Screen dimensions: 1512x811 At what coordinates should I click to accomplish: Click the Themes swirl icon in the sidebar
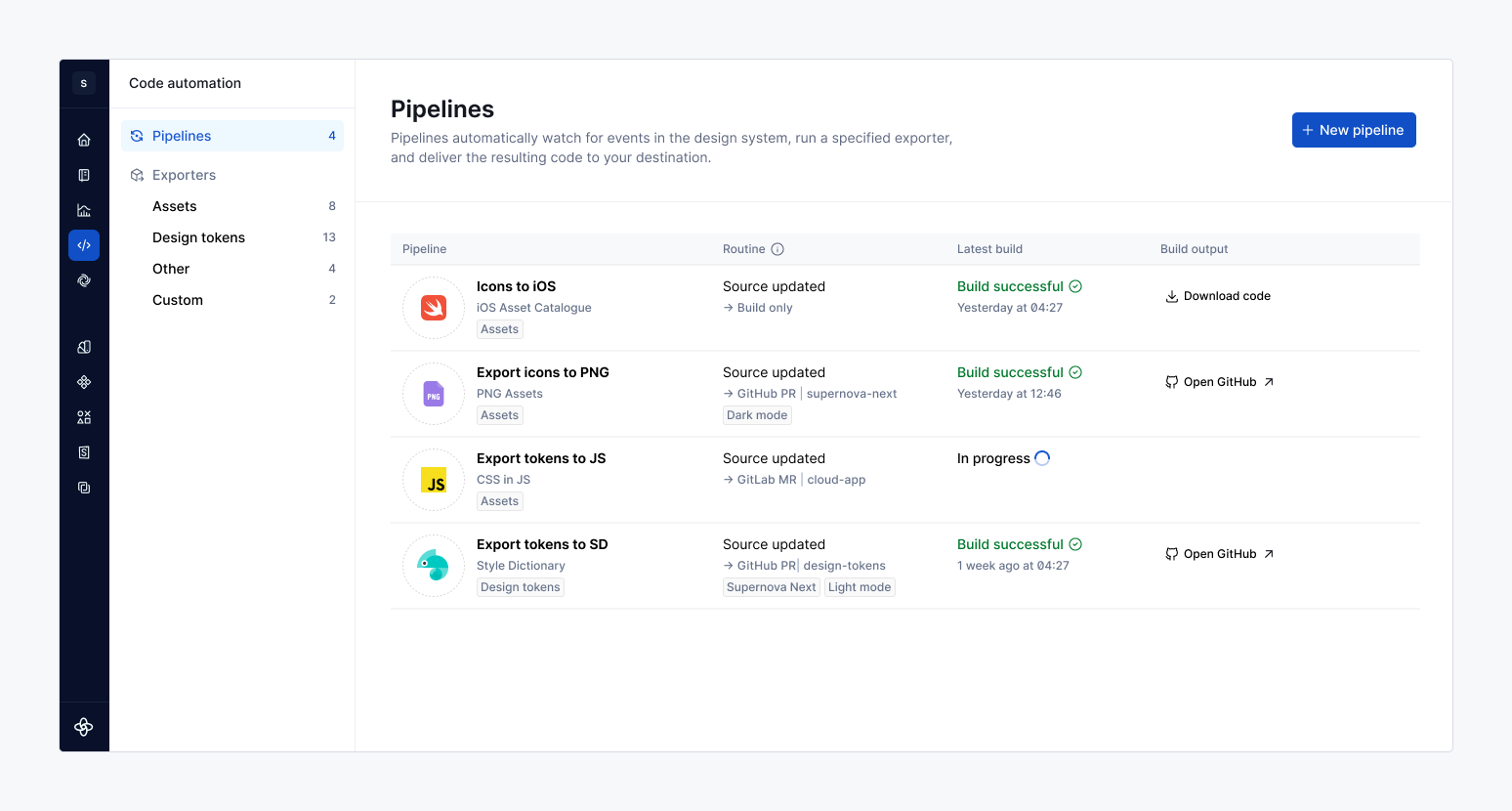point(84,280)
